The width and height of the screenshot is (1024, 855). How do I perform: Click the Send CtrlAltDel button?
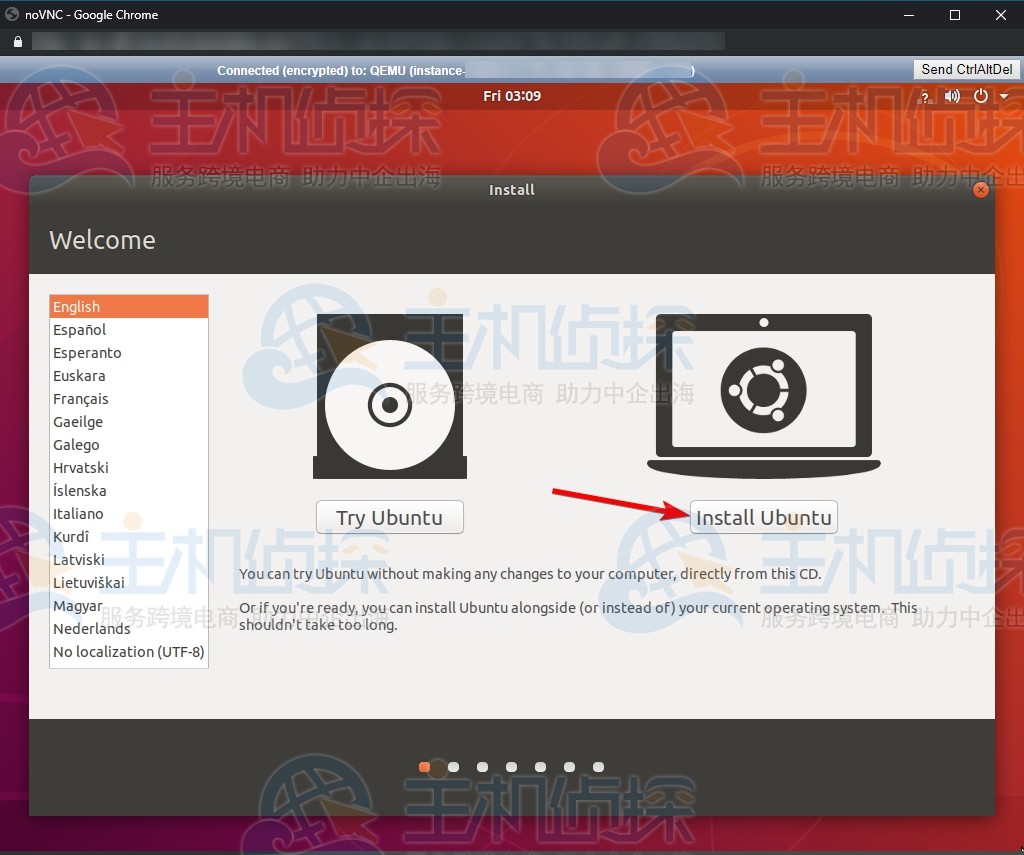coord(967,69)
